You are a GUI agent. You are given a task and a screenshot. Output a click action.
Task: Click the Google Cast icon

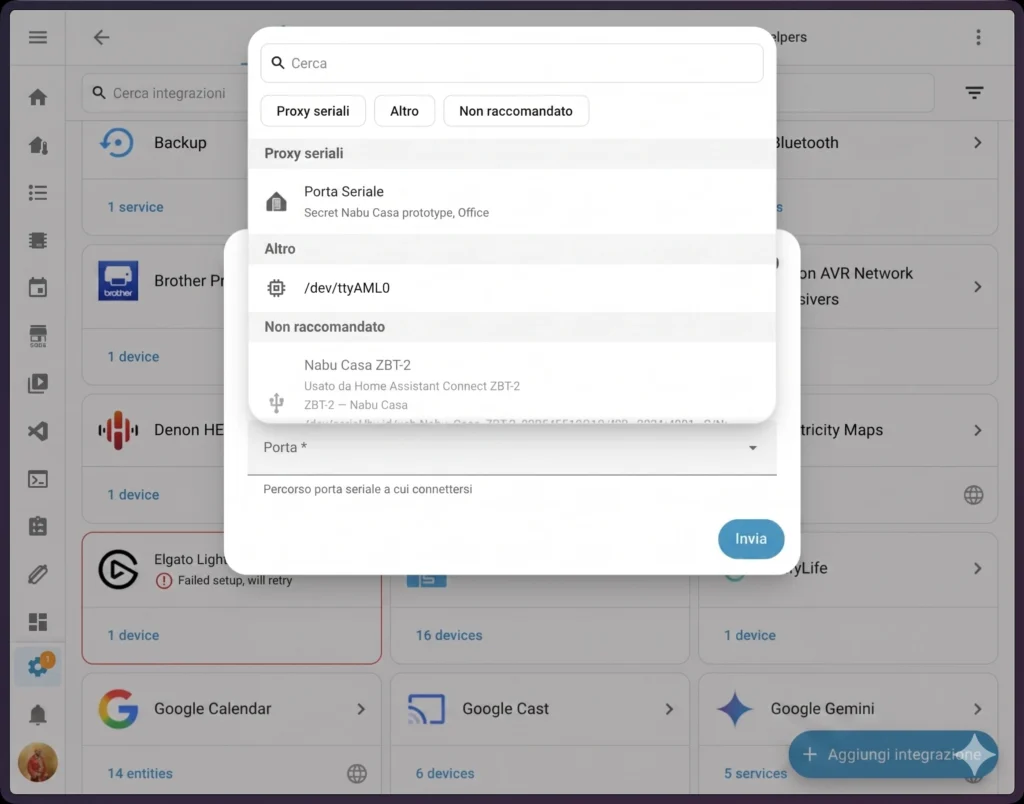(x=426, y=709)
